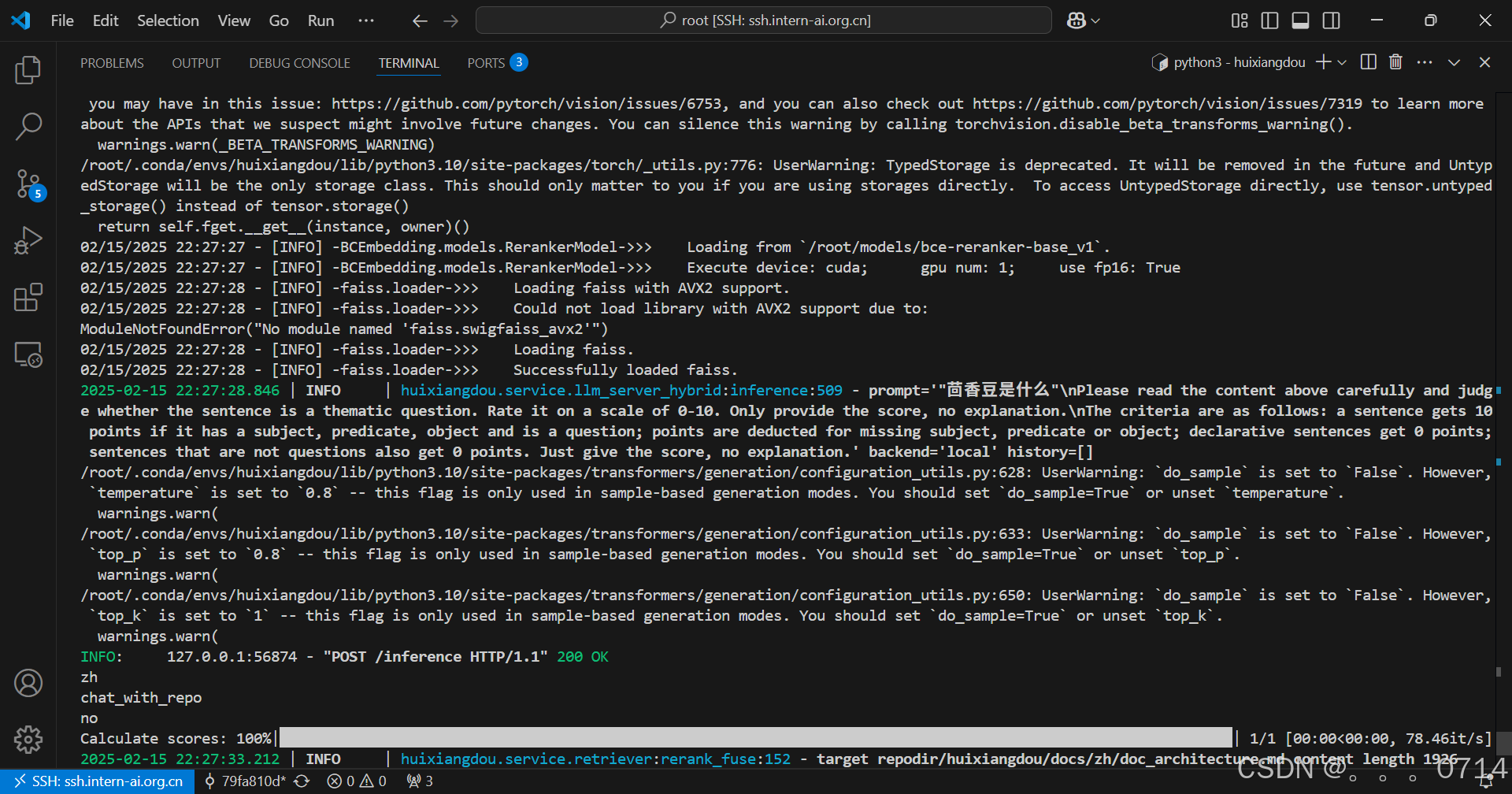
Task: Open the File menu
Action: click(62, 20)
